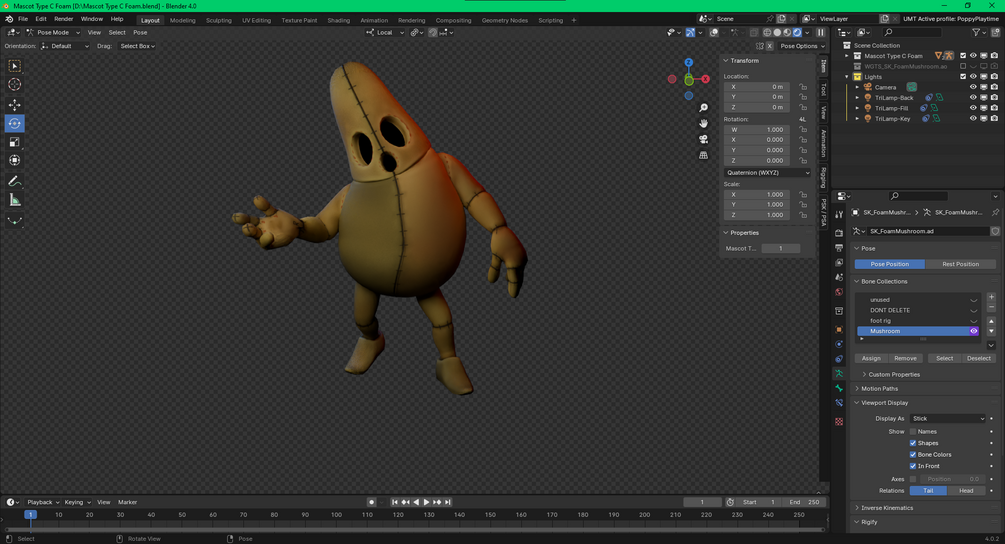Open the Render menu
Viewport: 1005px width, 544px height.
[63, 19]
